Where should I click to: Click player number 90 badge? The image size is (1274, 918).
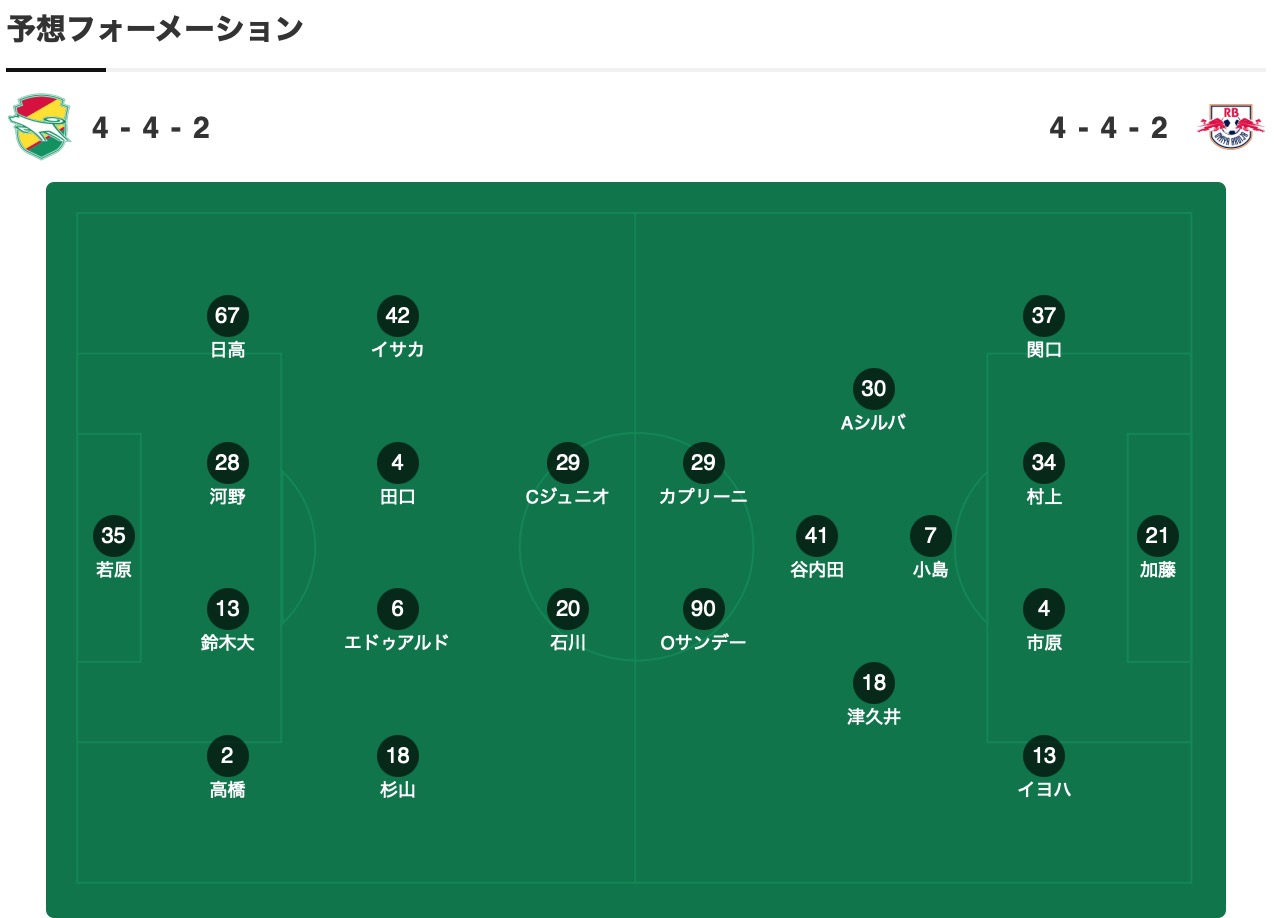[704, 609]
